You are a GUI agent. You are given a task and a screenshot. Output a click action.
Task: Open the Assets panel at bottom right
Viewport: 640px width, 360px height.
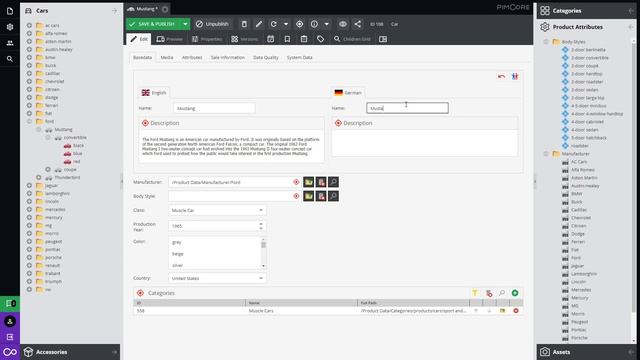586,352
